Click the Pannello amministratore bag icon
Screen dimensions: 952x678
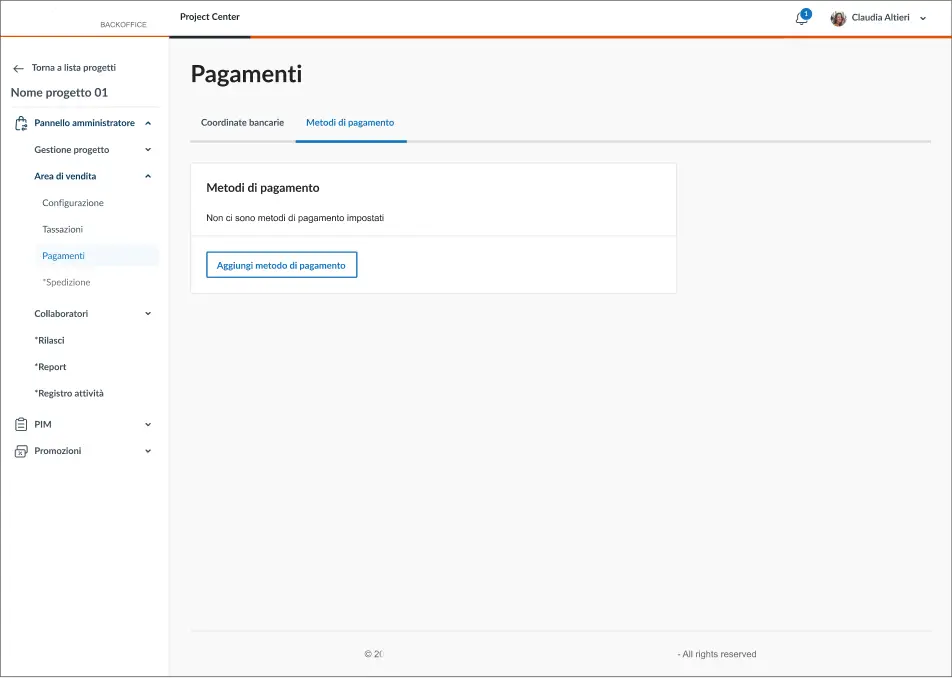click(x=21, y=123)
